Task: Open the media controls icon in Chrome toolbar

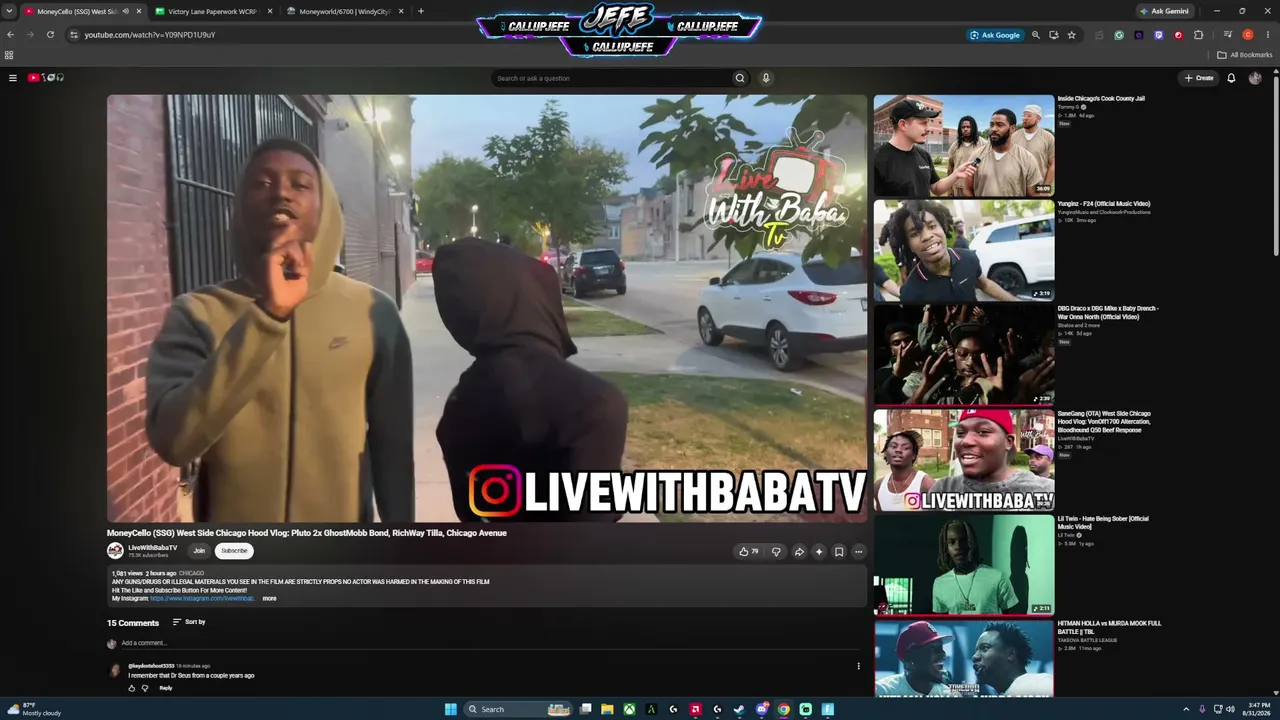Action: pos(1228,35)
